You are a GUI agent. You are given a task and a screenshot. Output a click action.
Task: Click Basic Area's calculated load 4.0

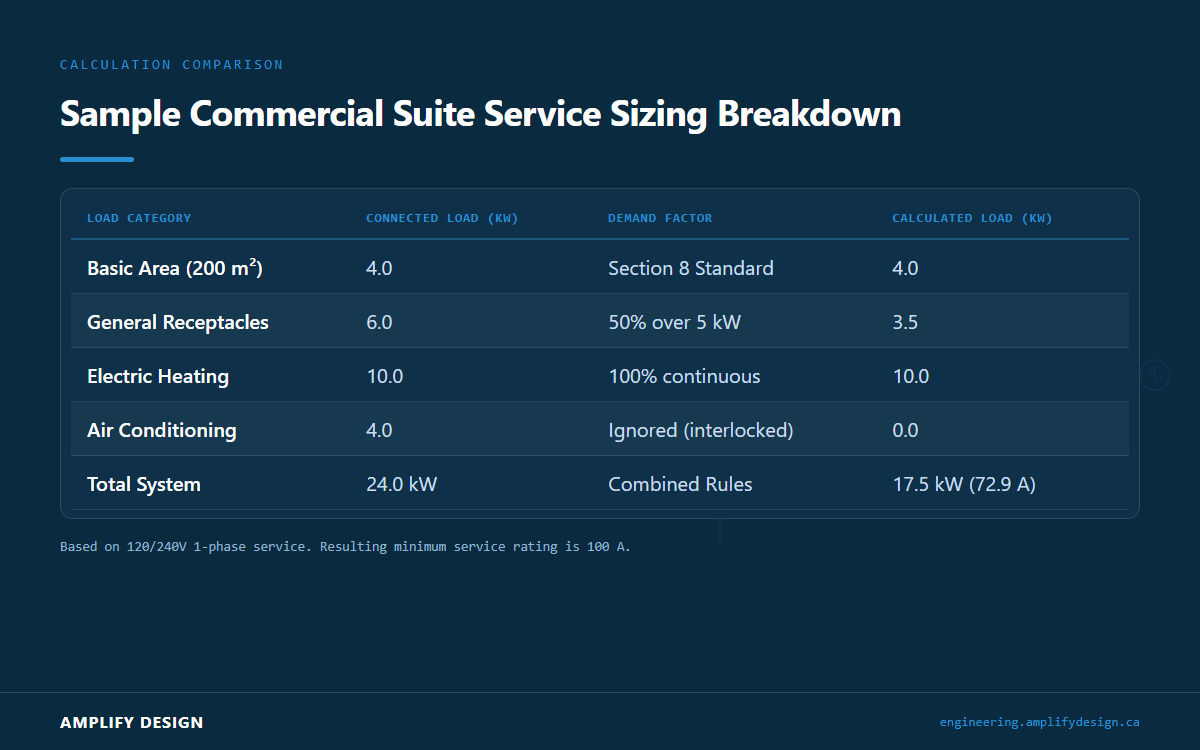(x=905, y=268)
